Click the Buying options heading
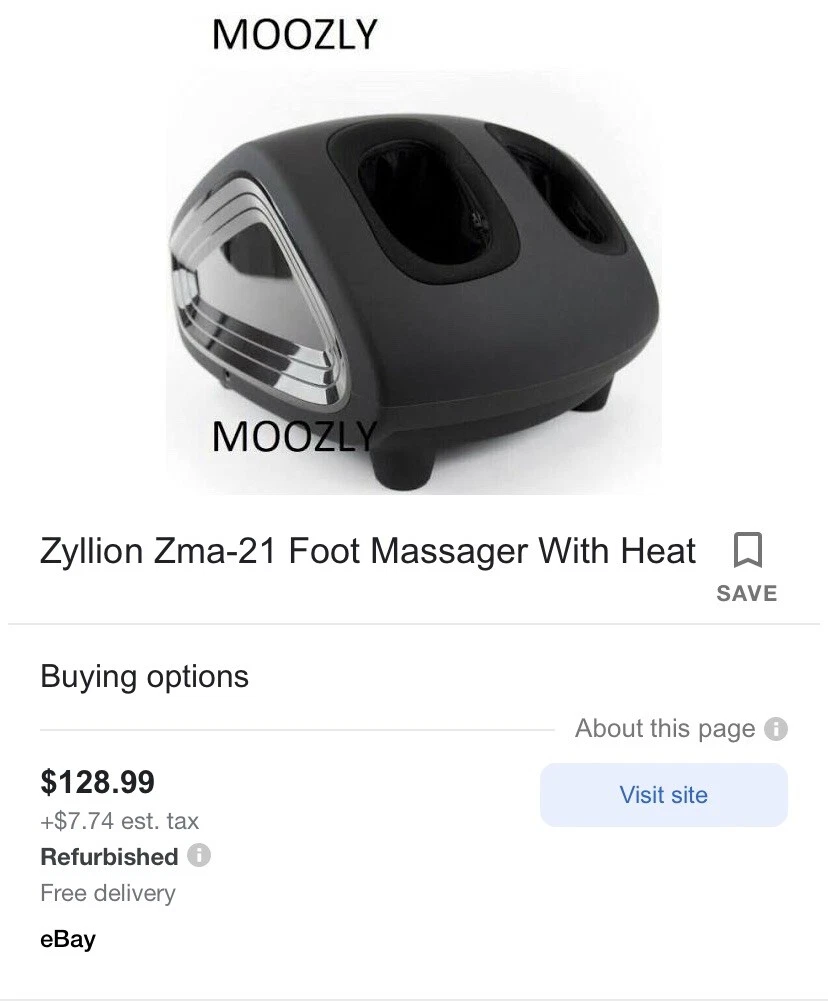The image size is (828, 1001). pyautogui.click(x=144, y=677)
